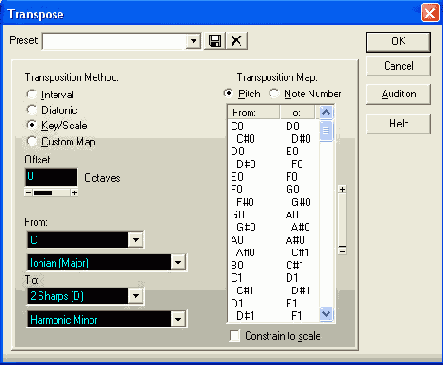The image size is (443, 365).
Task: Click the map list scrollbar thumb
Action: (326, 130)
